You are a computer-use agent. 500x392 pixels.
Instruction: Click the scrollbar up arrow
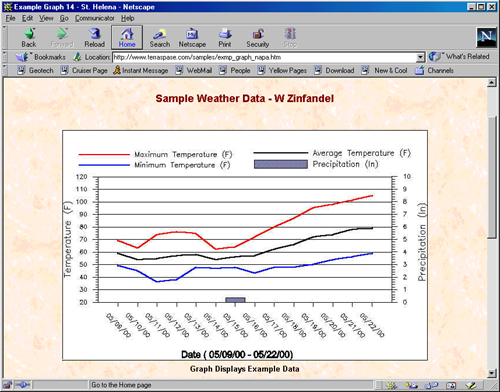pyautogui.click(x=492, y=83)
